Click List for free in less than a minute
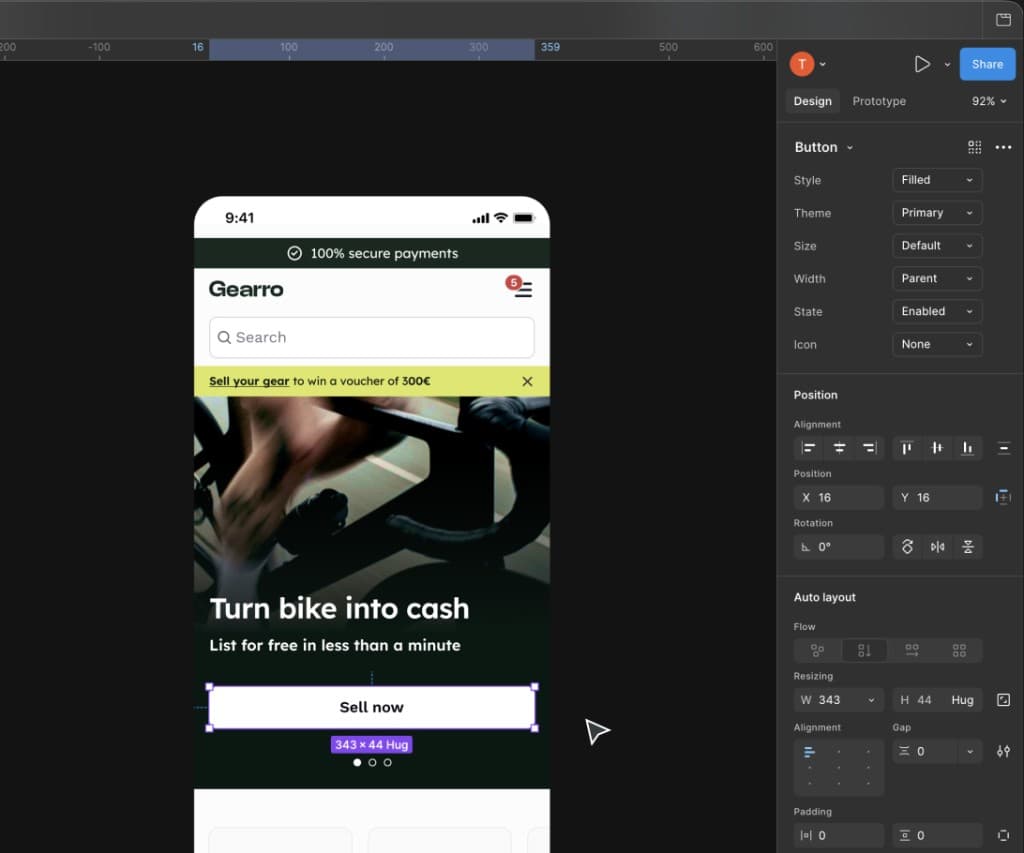This screenshot has height=853, width=1024. 335,645
